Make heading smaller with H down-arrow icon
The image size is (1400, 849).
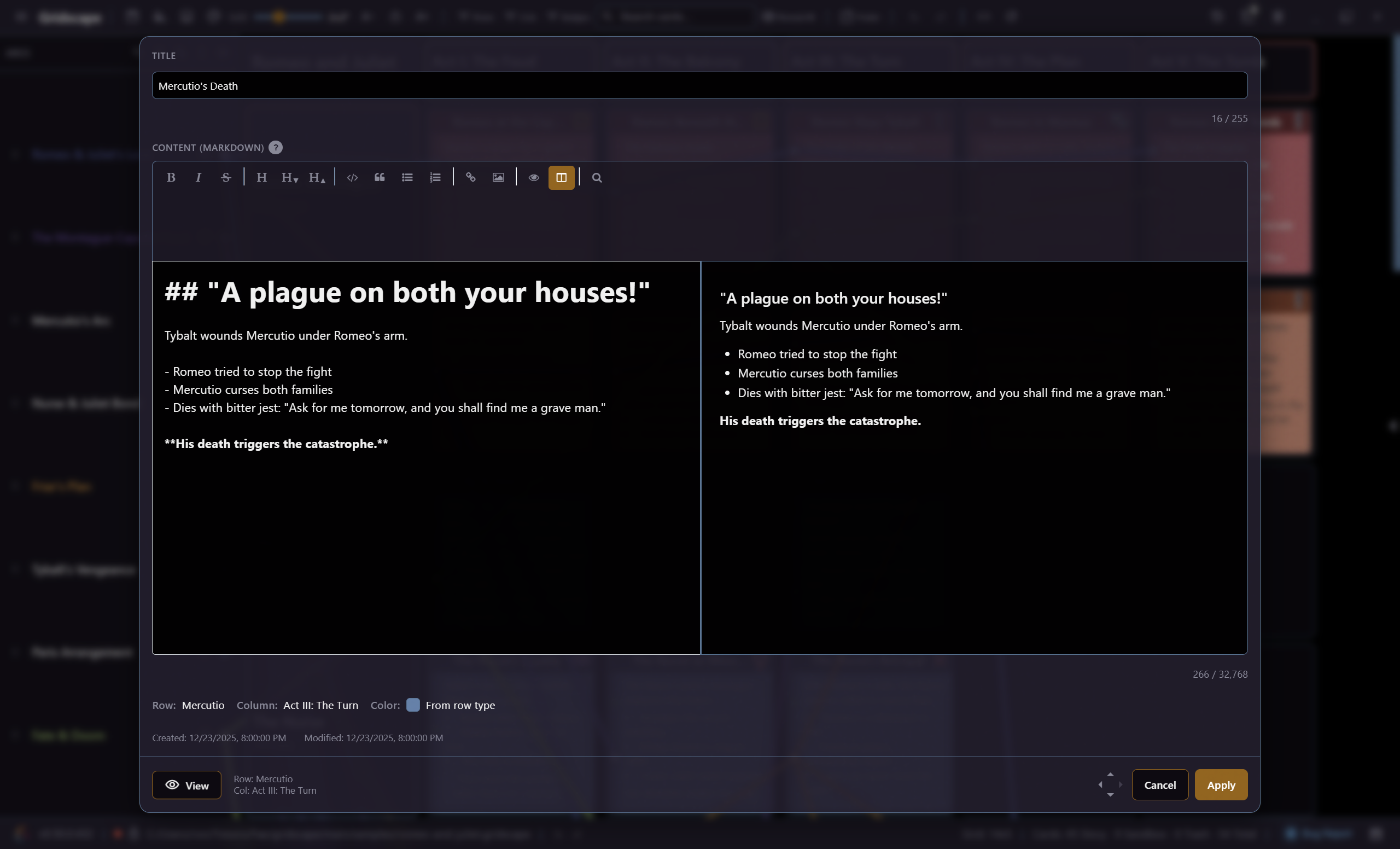289,178
